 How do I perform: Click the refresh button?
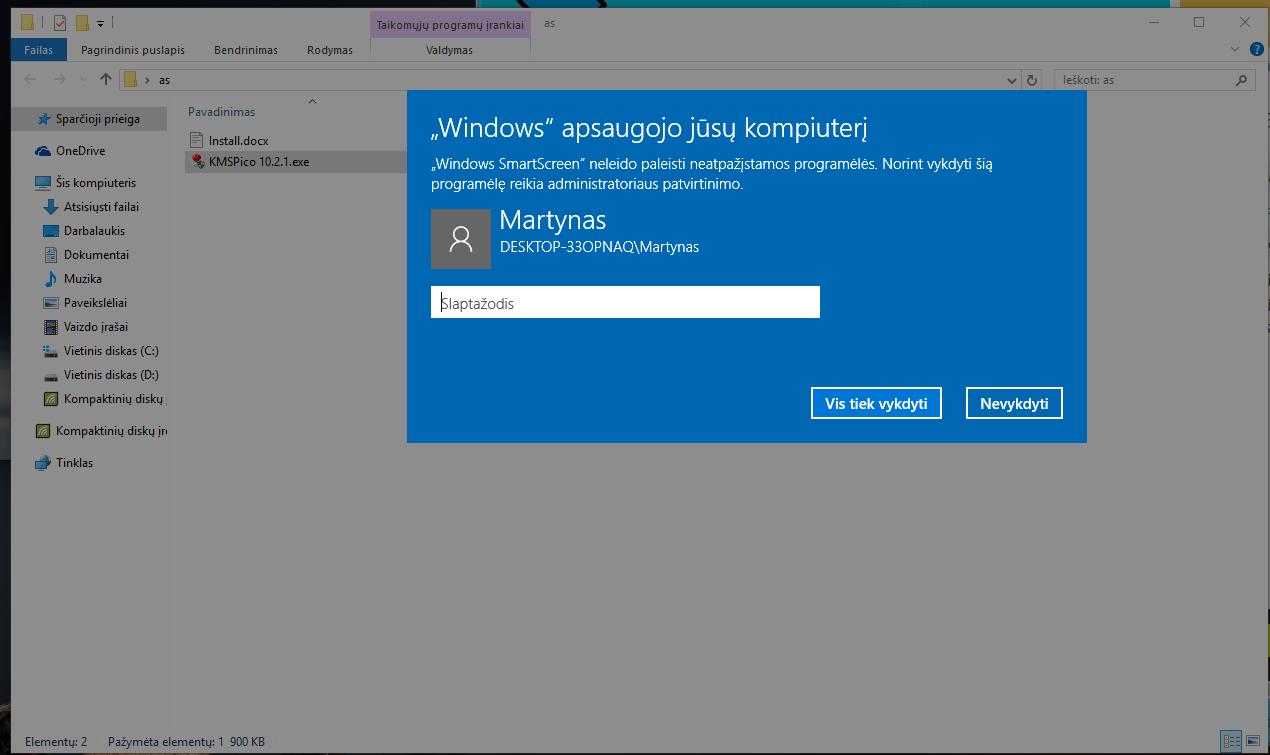1033,80
